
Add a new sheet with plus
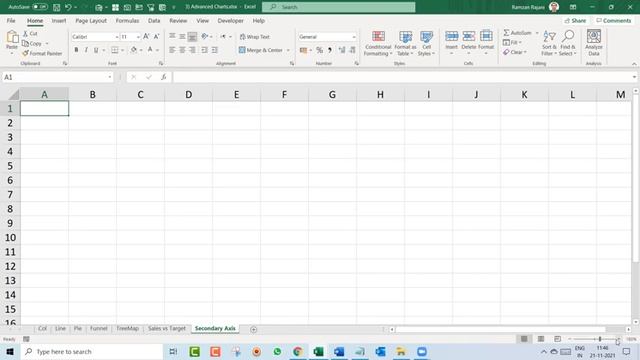pos(253,329)
